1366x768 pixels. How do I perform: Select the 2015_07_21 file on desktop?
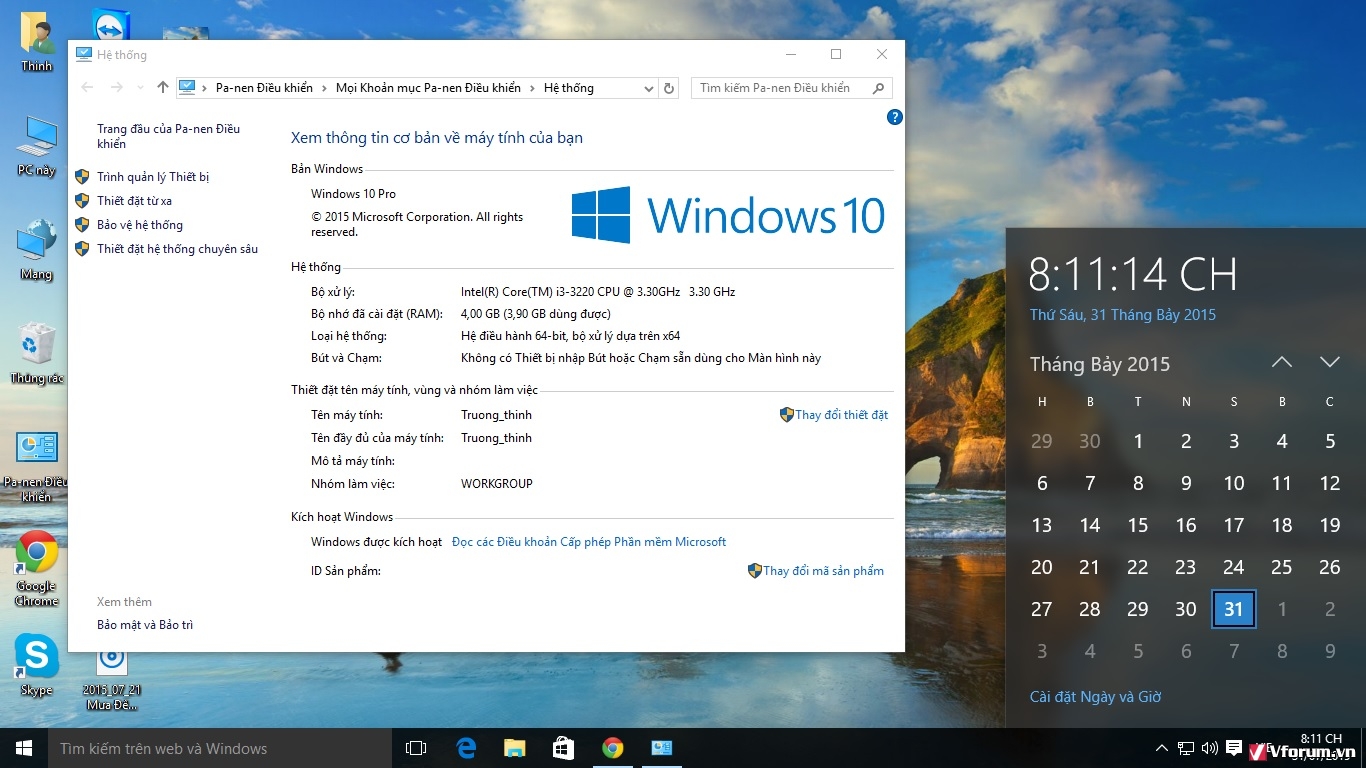click(111, 680)
